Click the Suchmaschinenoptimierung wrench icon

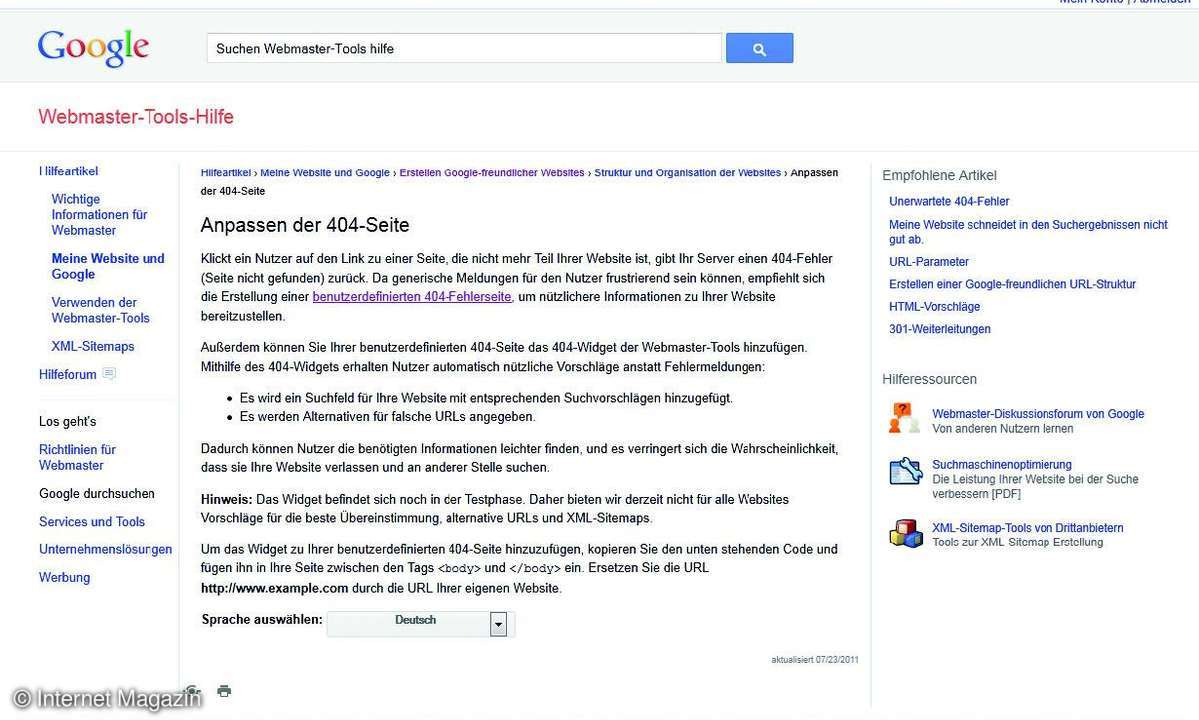905,471
